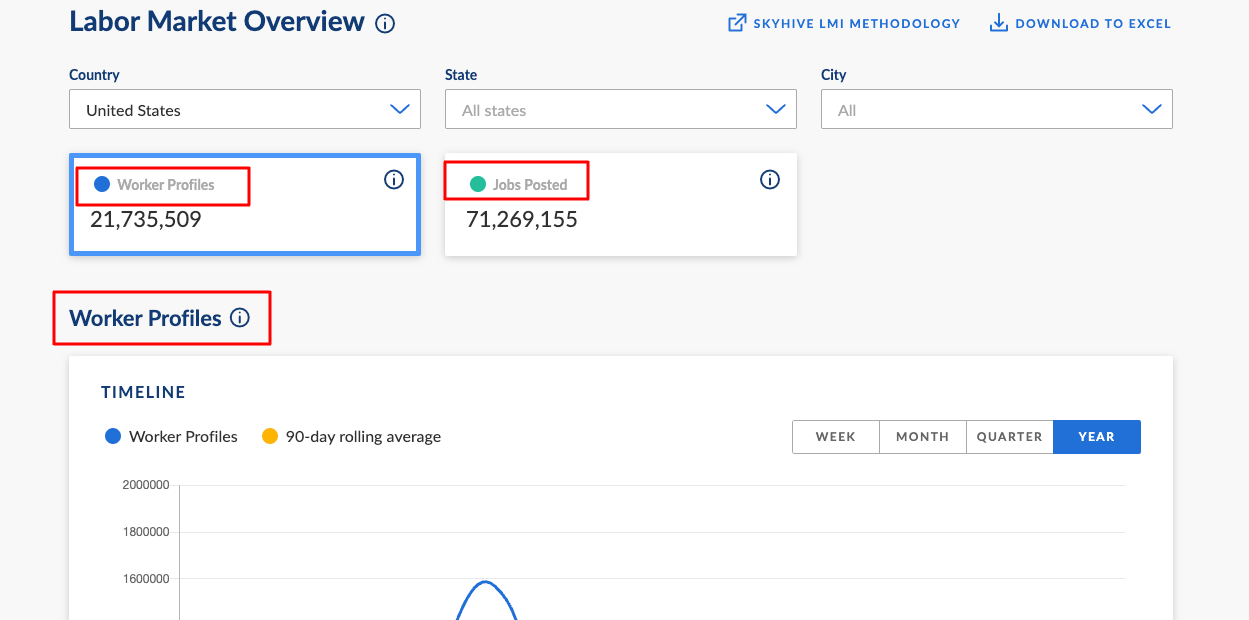Switch timeline to Month view
This screenshot has height=620, width=1249.
coord(922,437)
